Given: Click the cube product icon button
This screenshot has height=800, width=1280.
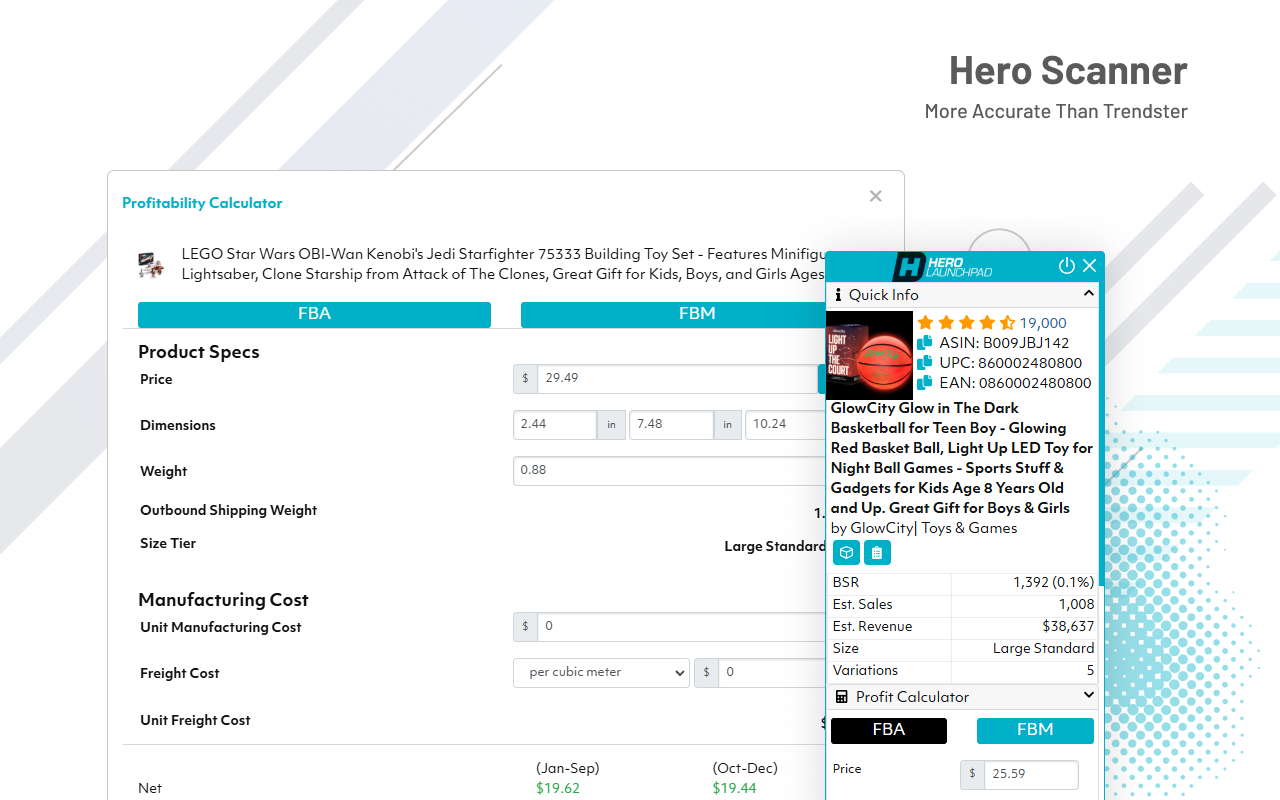Looking at the screenshot, I should 846,553.
